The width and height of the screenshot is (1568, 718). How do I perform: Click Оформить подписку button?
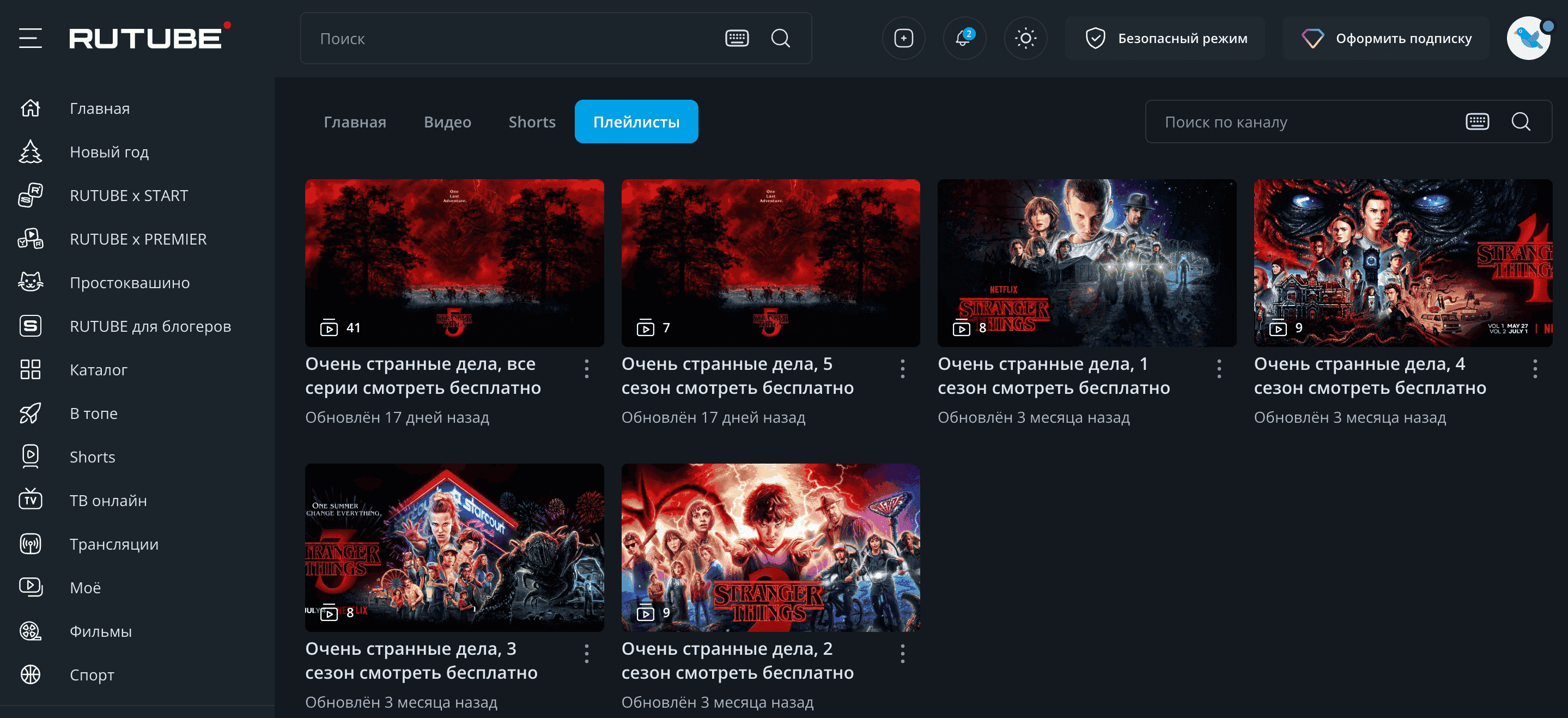point(1386,38)
